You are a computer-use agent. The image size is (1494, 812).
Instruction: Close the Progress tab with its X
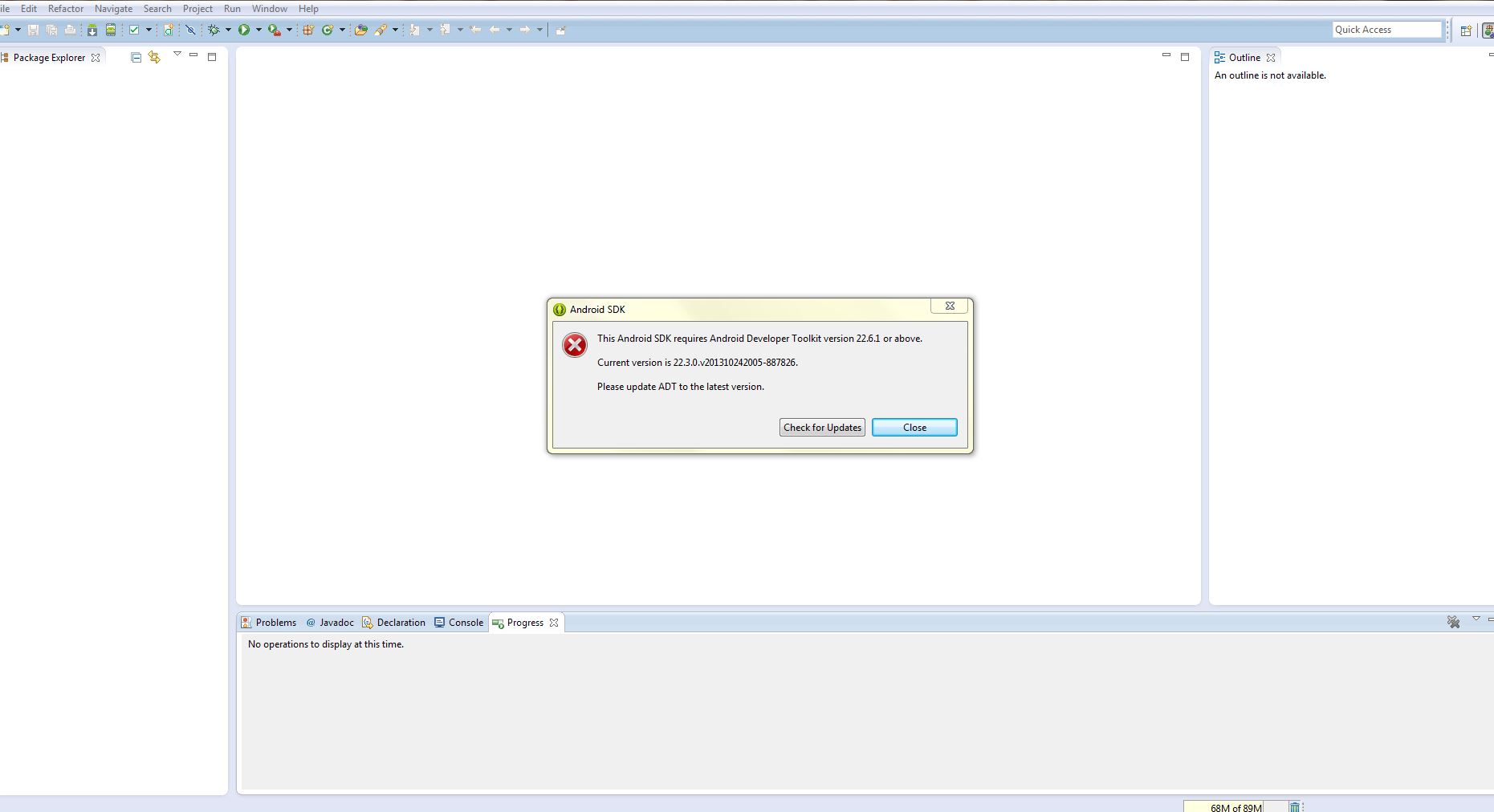(554, 623)
